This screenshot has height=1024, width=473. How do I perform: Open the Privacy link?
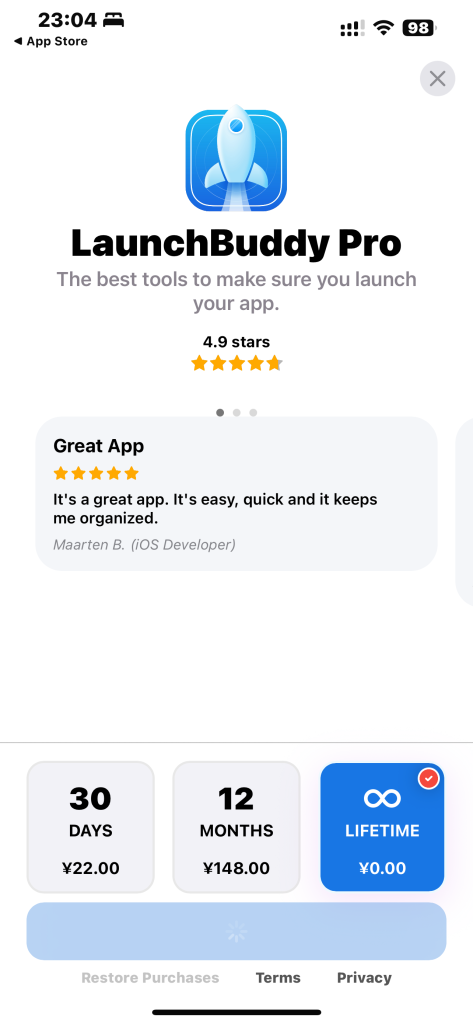(364, 978)
